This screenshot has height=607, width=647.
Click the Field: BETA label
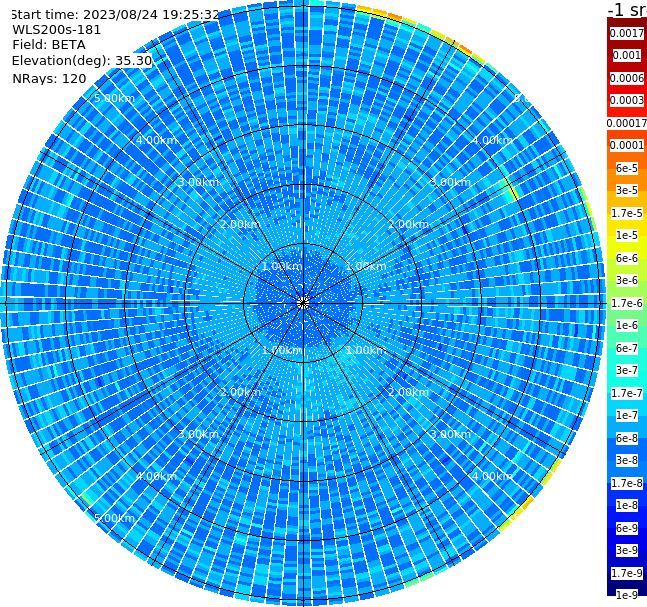tap(49, 45)
